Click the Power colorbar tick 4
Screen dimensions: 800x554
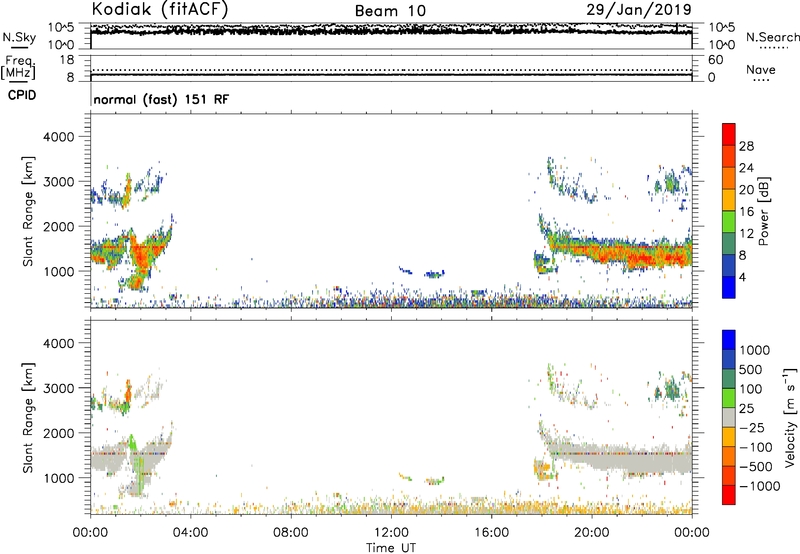[743, 277]
